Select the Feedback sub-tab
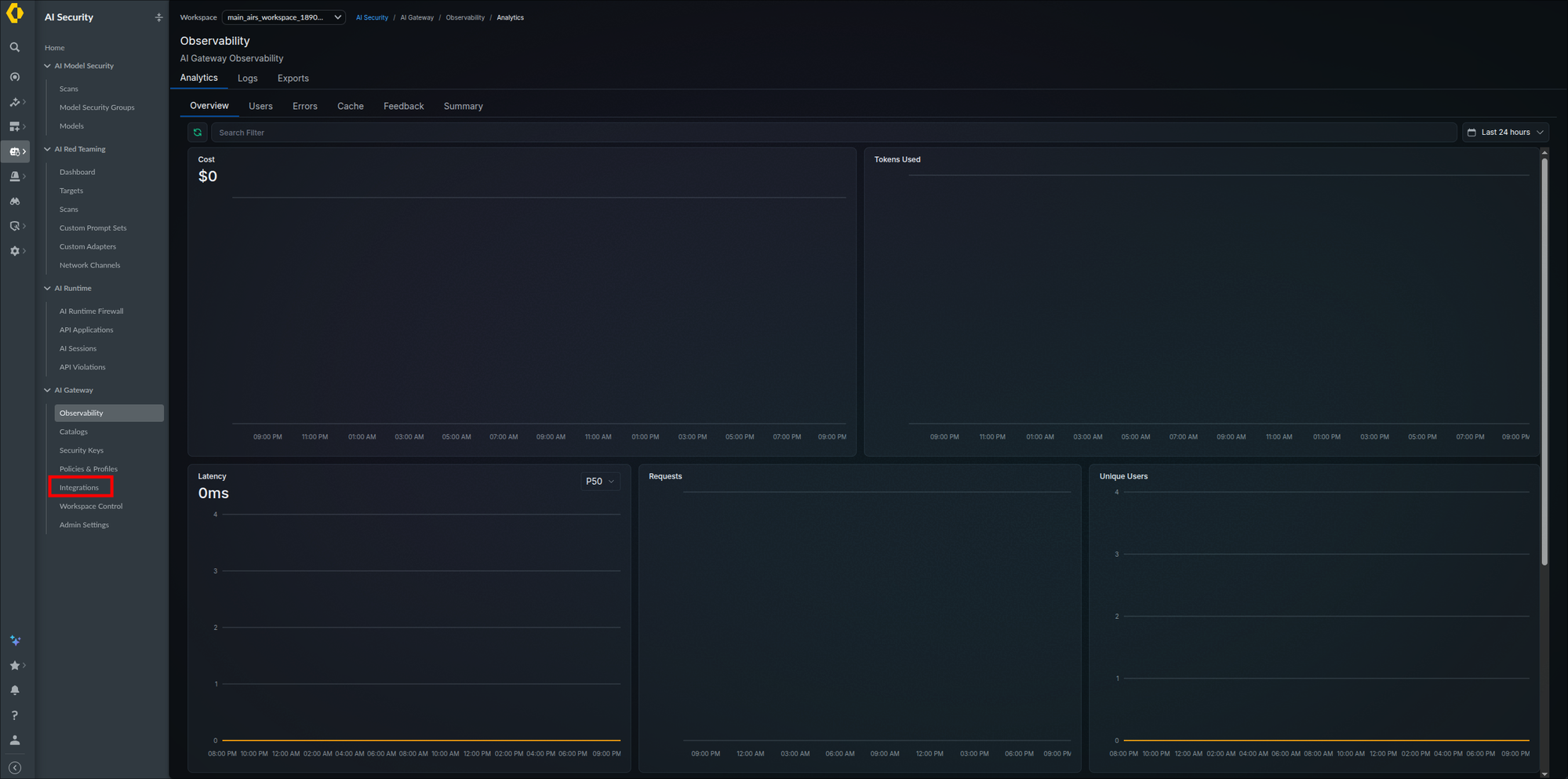The height and width of the screenshot is (779, 1568). point(404,107)
